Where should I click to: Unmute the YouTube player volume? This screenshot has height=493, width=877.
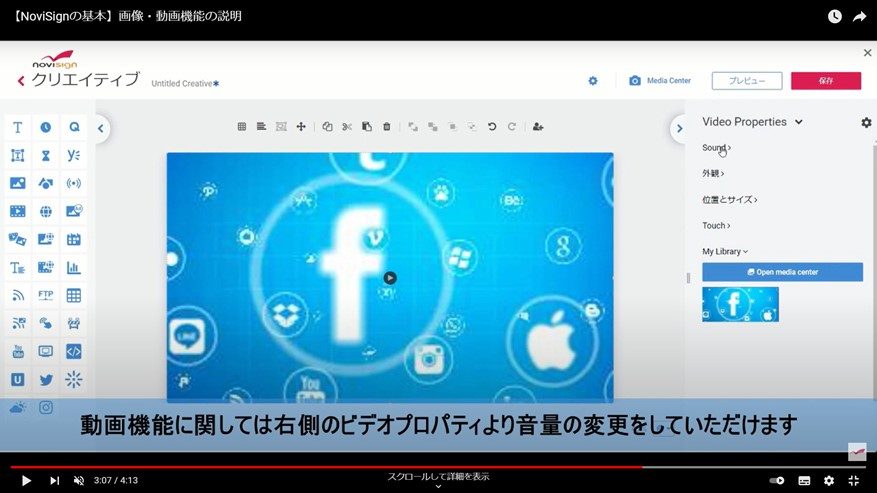(79, 480)
